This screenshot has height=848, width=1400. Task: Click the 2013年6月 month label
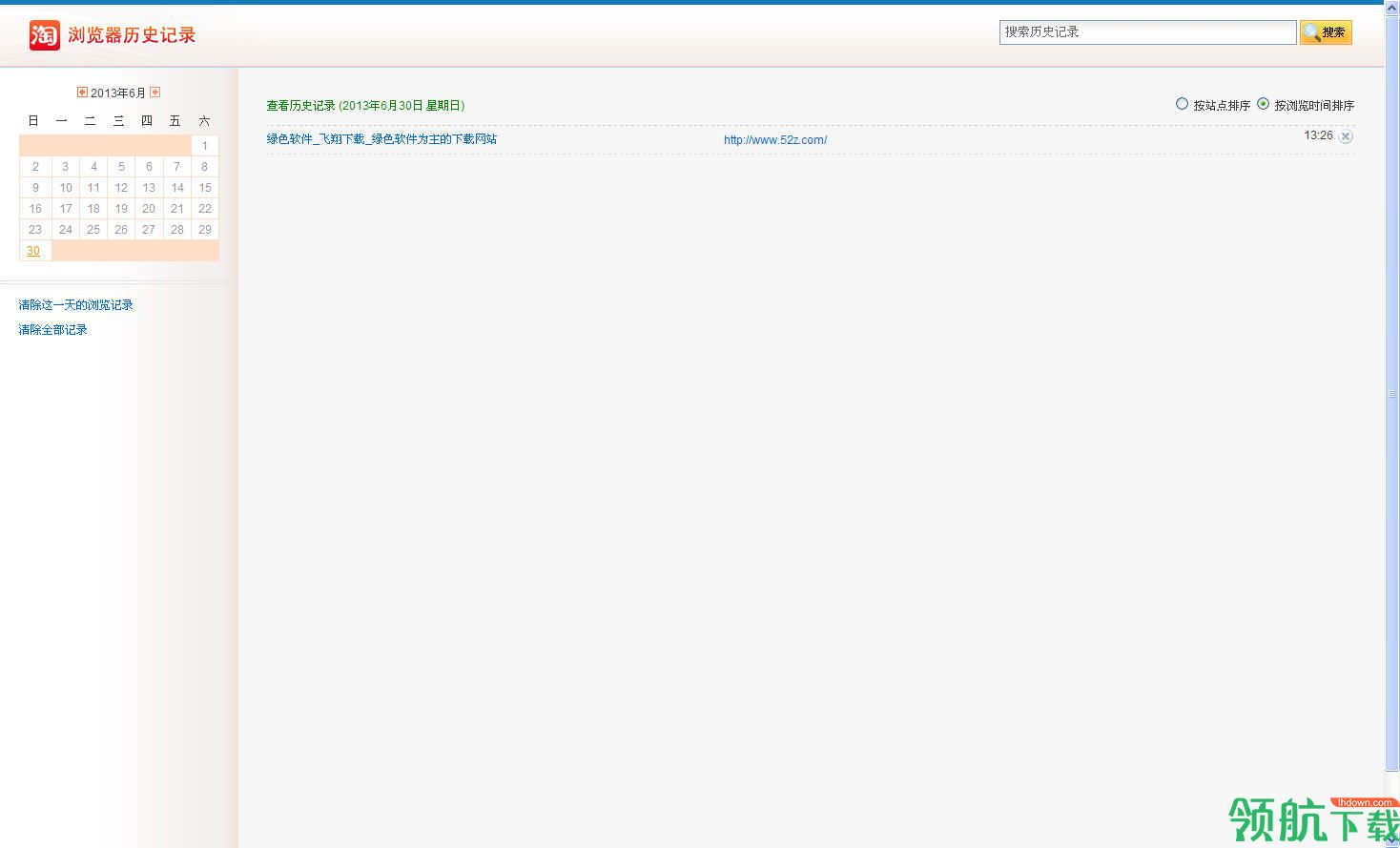pos(118,93)
